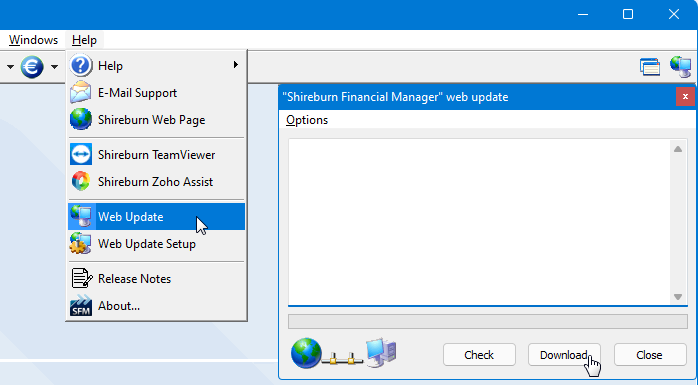The height and width of the screenshot is (385, 698).
Task: Minimize the main application window
Action: [x=583, y=14]
